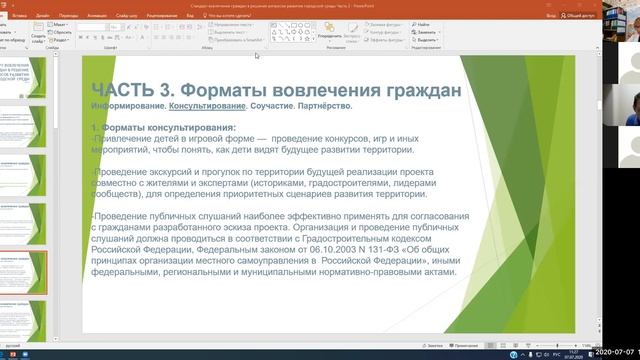Select the triangle shape in shapes gallery
The height and width of the screenshot is (360, 640).
tap(274, 32)
